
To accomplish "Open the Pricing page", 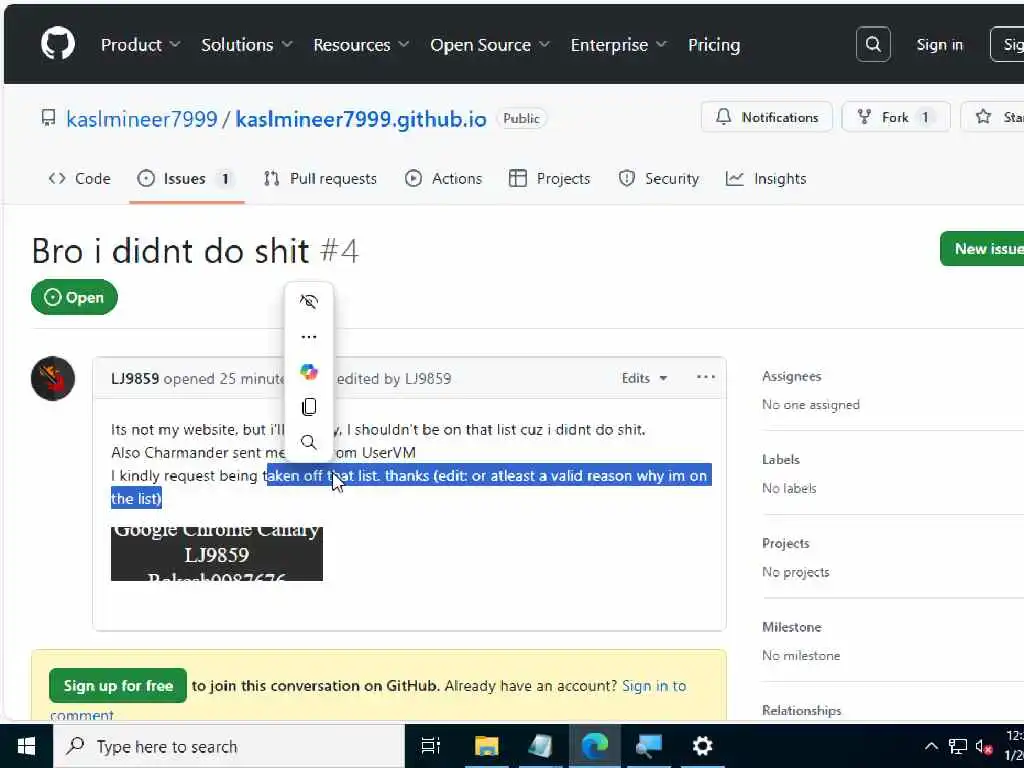I will coord(714,44).
